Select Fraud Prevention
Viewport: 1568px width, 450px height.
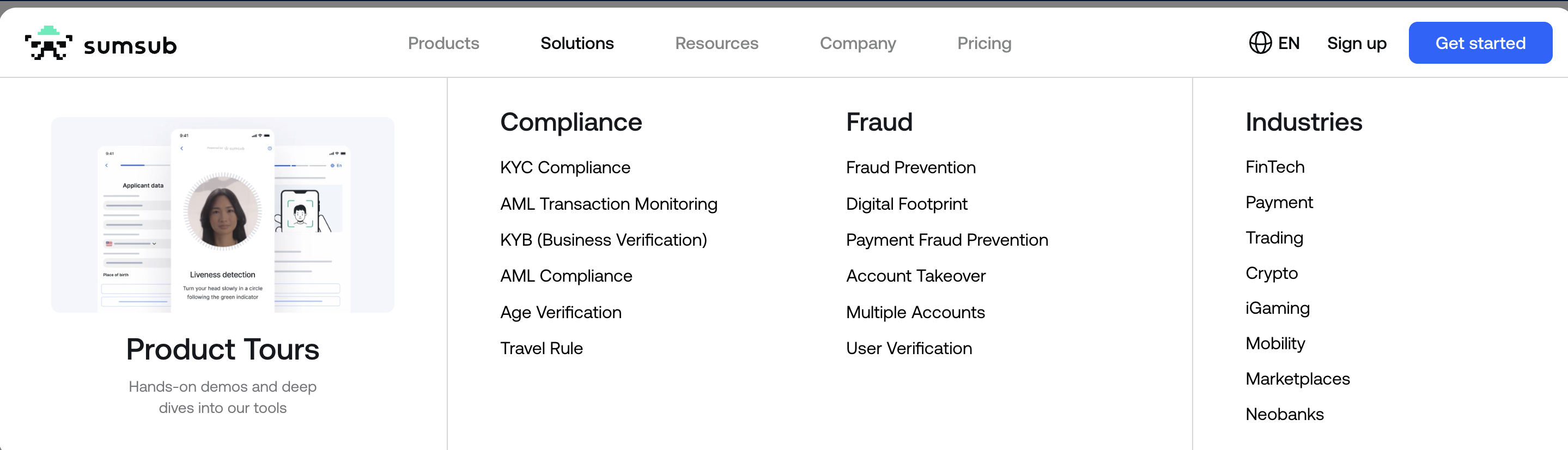[x=910, y=167]
